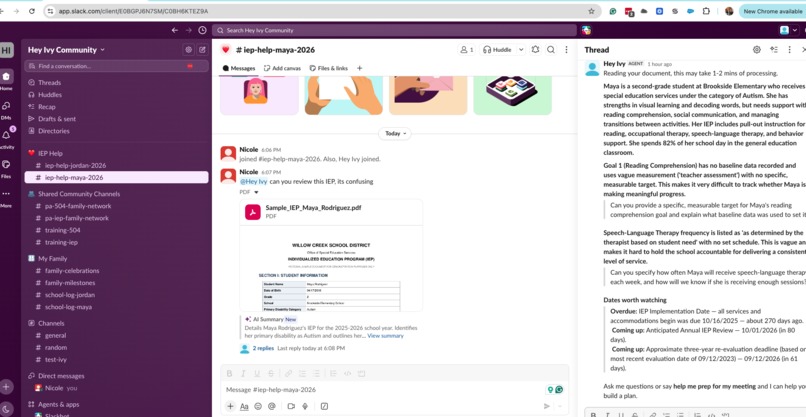Click the Slack AI colorful icon in top bar
This screenshot has width=806, height=417.
click(x=587, y=30)
